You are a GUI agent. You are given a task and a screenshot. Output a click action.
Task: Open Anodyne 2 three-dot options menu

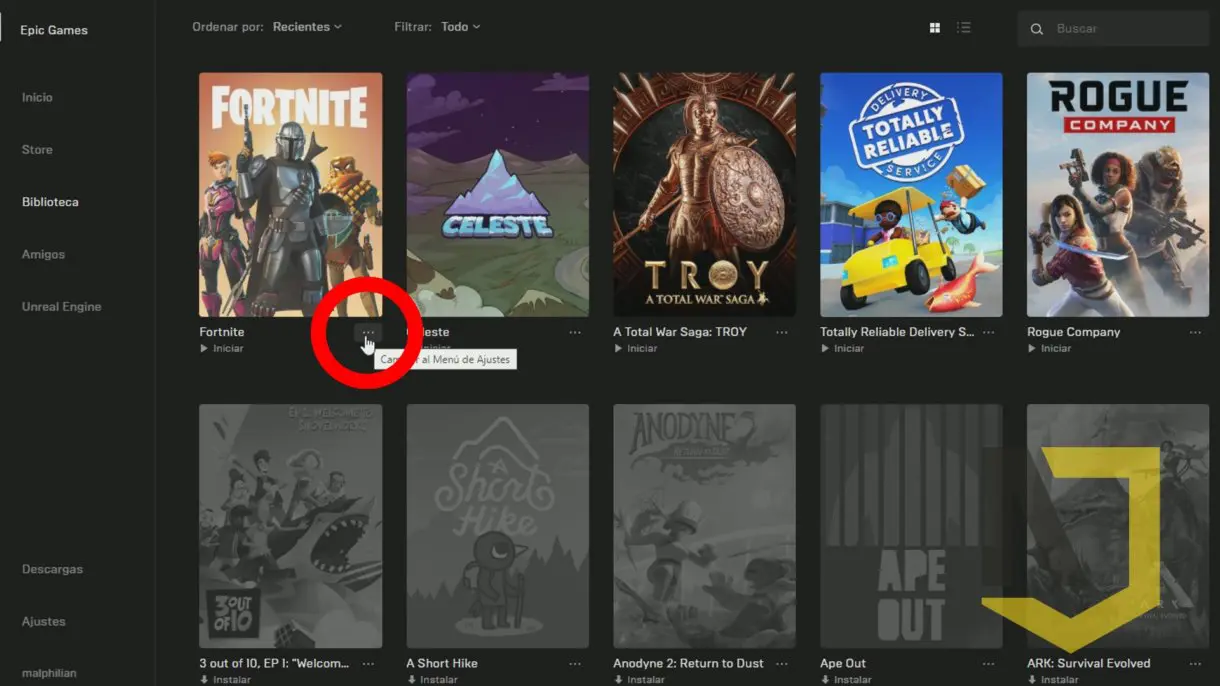click(782, 663)
